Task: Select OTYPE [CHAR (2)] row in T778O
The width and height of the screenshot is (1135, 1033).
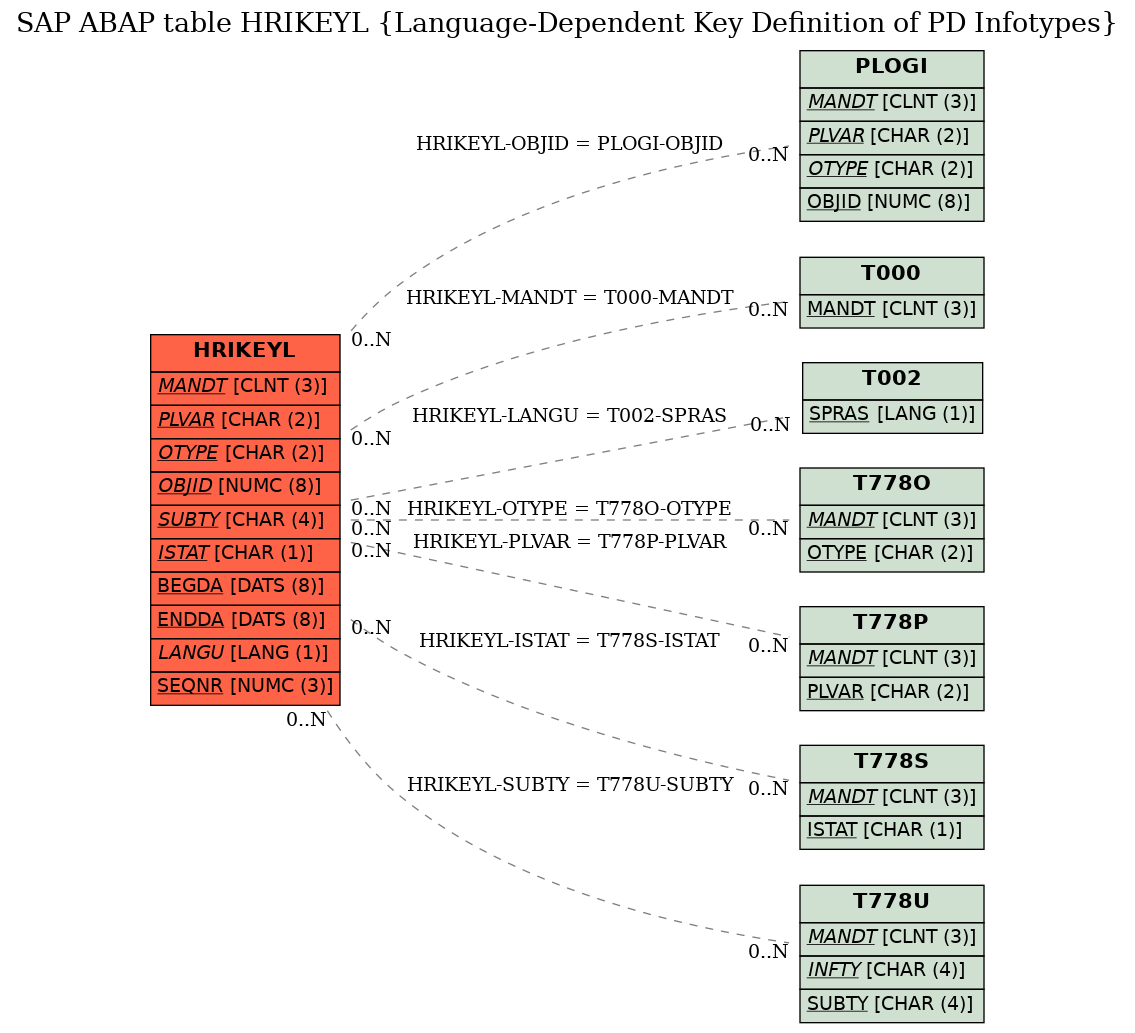Action: (x=891, y=555)
